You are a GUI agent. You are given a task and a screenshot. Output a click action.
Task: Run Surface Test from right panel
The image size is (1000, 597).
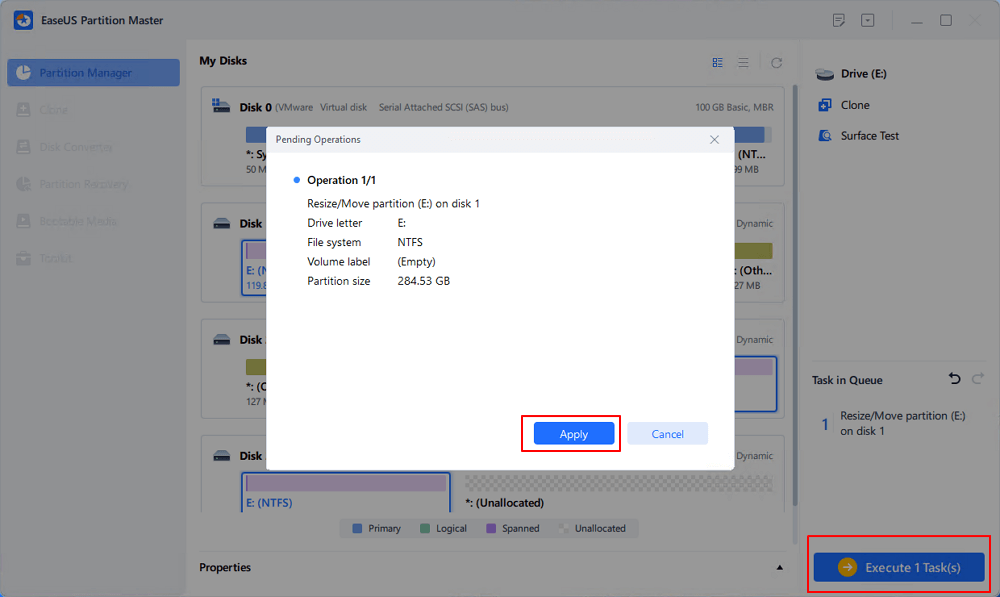pyautogui.click(x=858, y=136)
